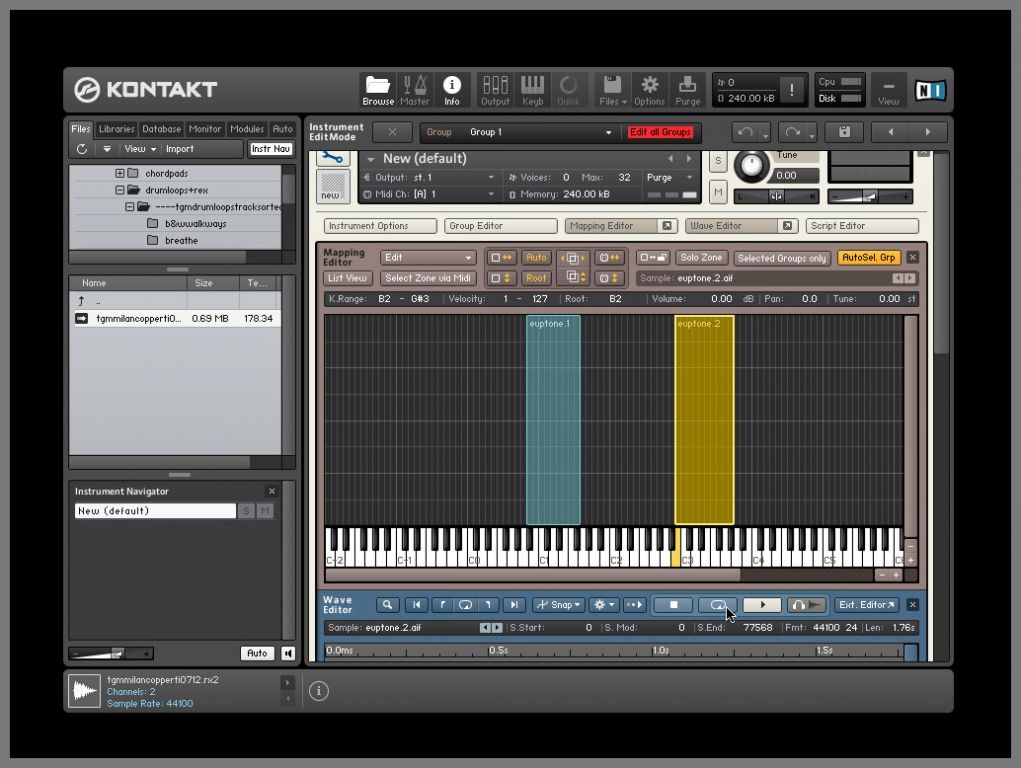Expand the chordpads folder
Viewport: 1021px width, 768px height.
tap(120, 173)
